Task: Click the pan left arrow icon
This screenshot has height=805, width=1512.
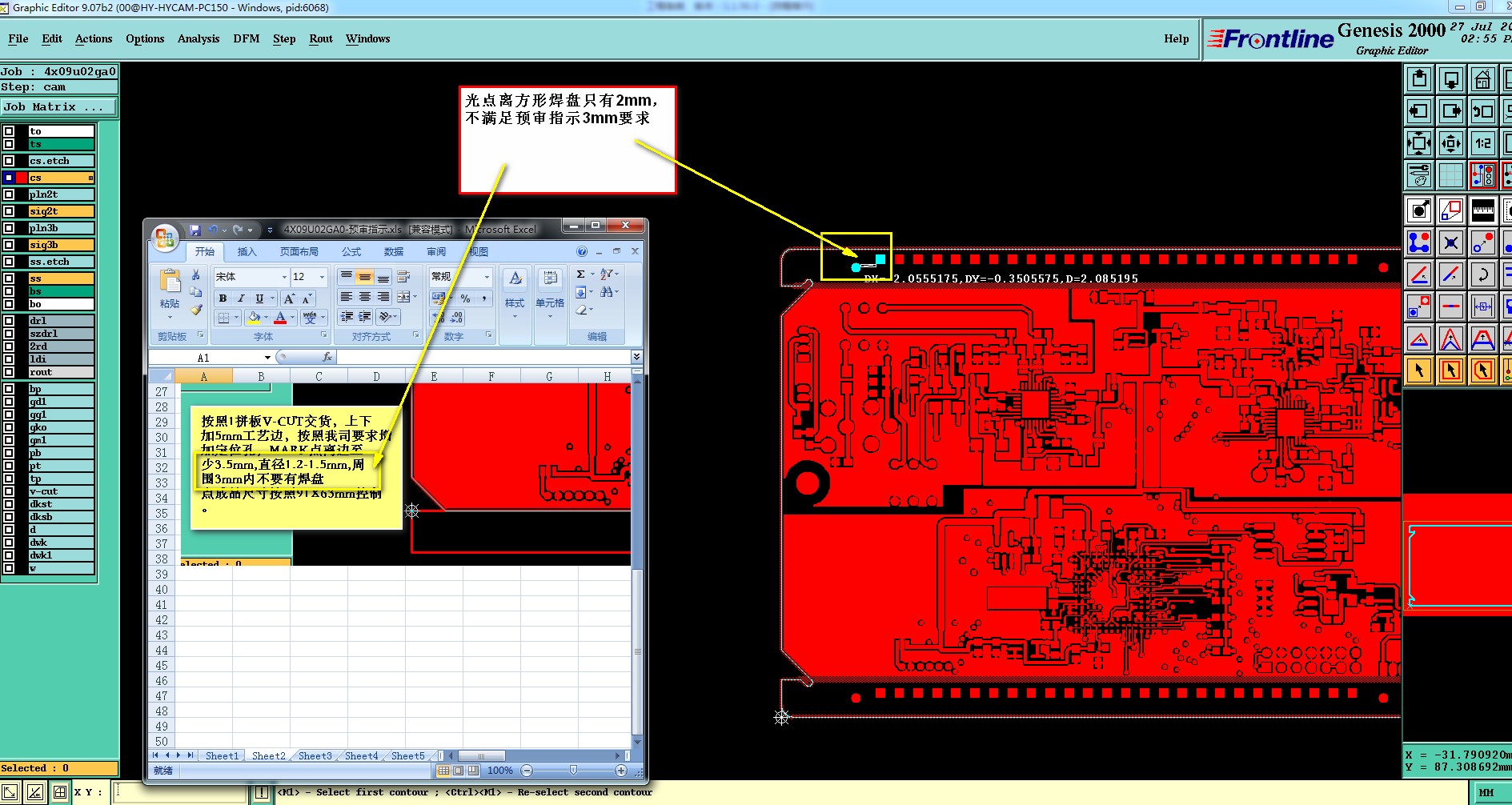Action: coord(1419,111)
